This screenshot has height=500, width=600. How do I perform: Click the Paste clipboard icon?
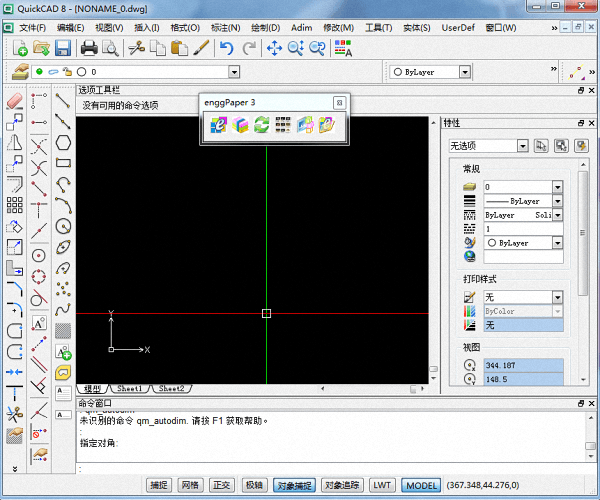coord(179,48)
